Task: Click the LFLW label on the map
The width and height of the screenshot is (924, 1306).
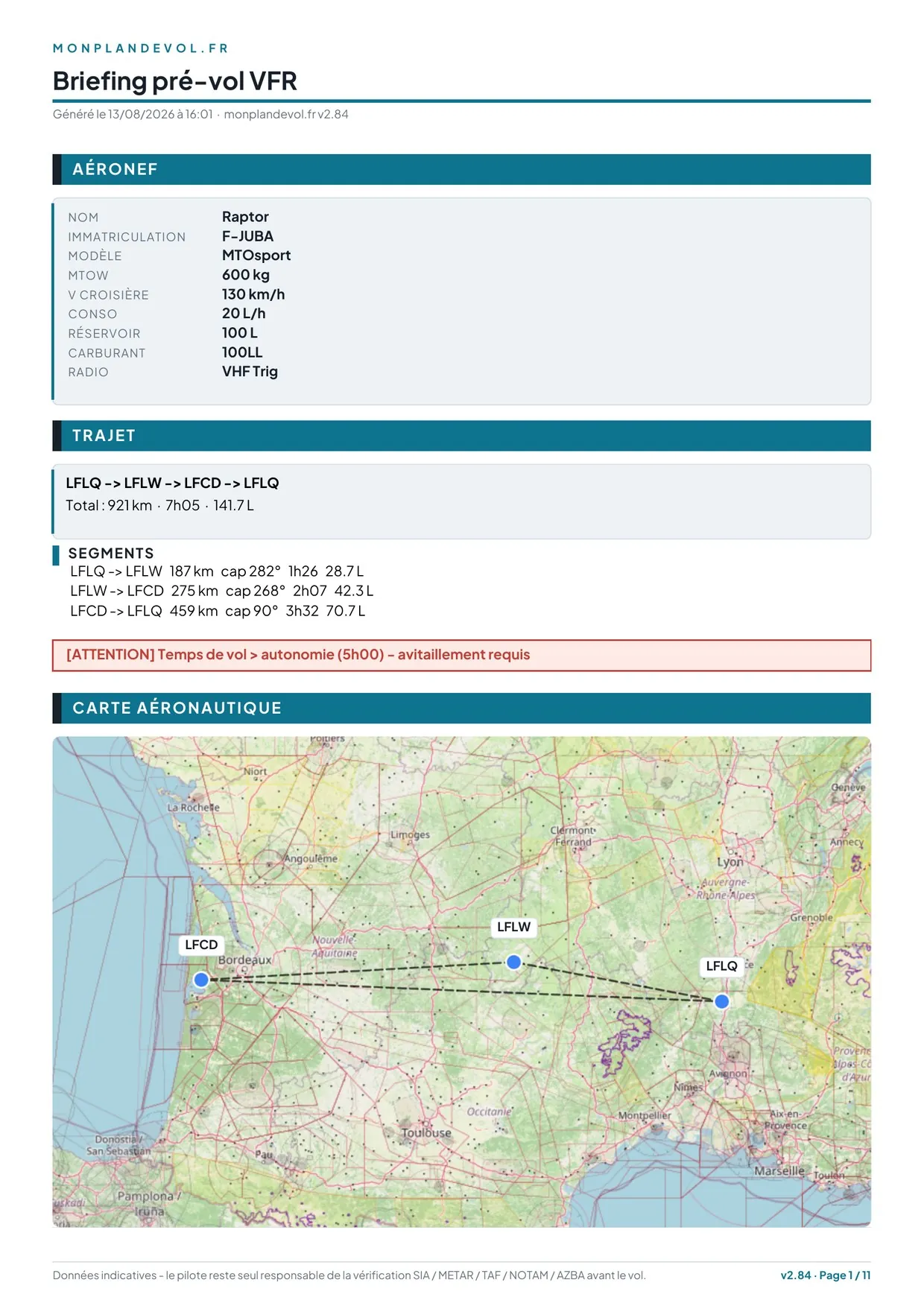Action: (x=513, y=927)
